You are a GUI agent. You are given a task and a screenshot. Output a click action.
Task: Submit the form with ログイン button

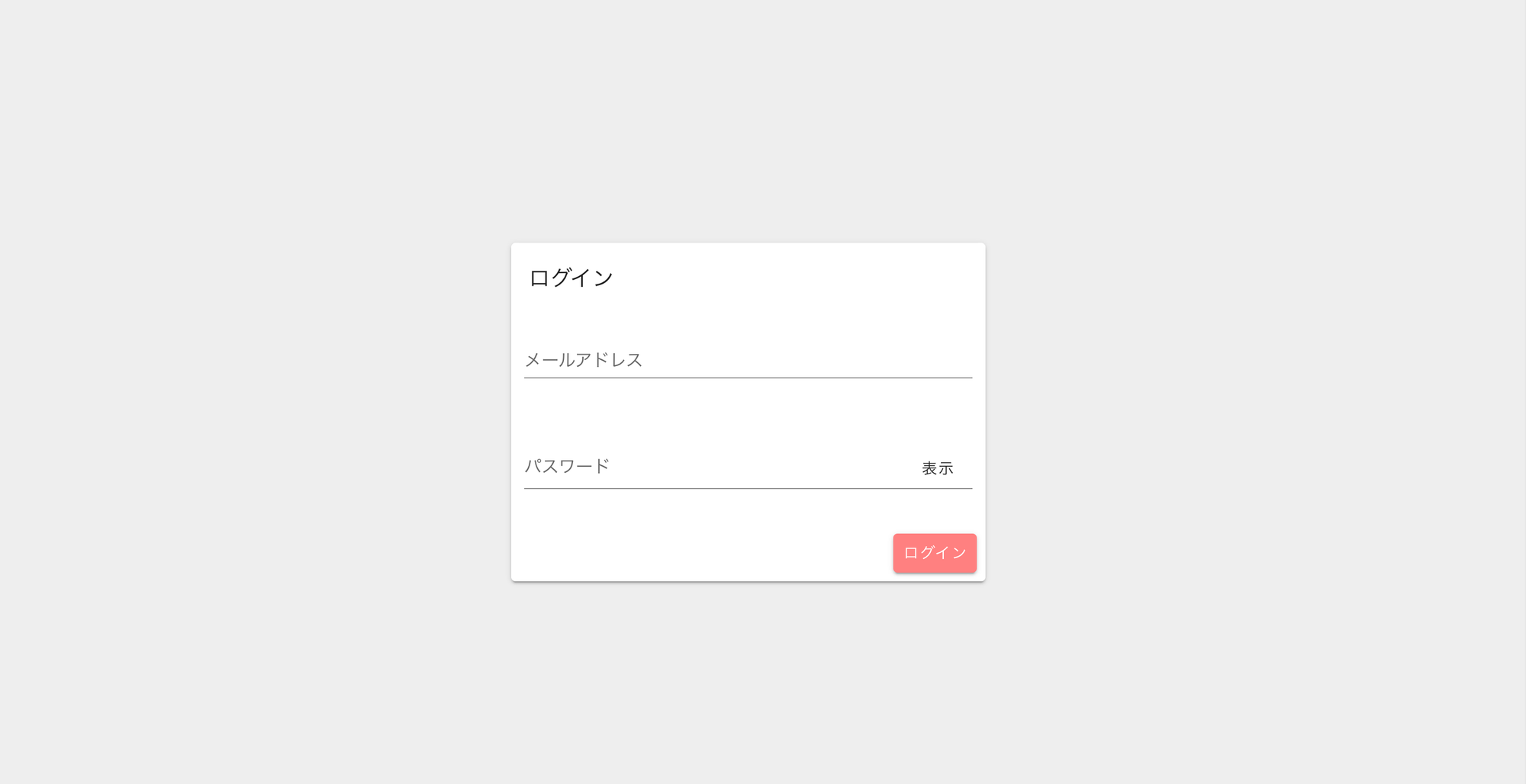935,553
